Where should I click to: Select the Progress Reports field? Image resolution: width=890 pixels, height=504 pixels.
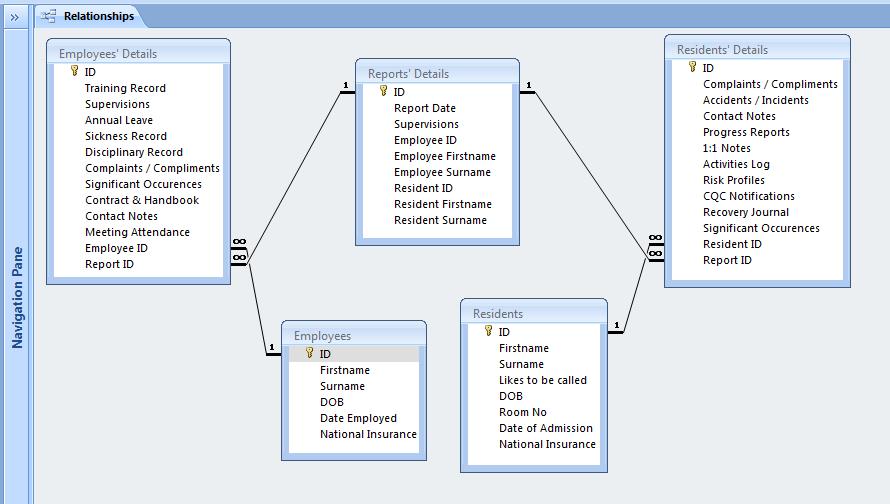click(746, 132)
